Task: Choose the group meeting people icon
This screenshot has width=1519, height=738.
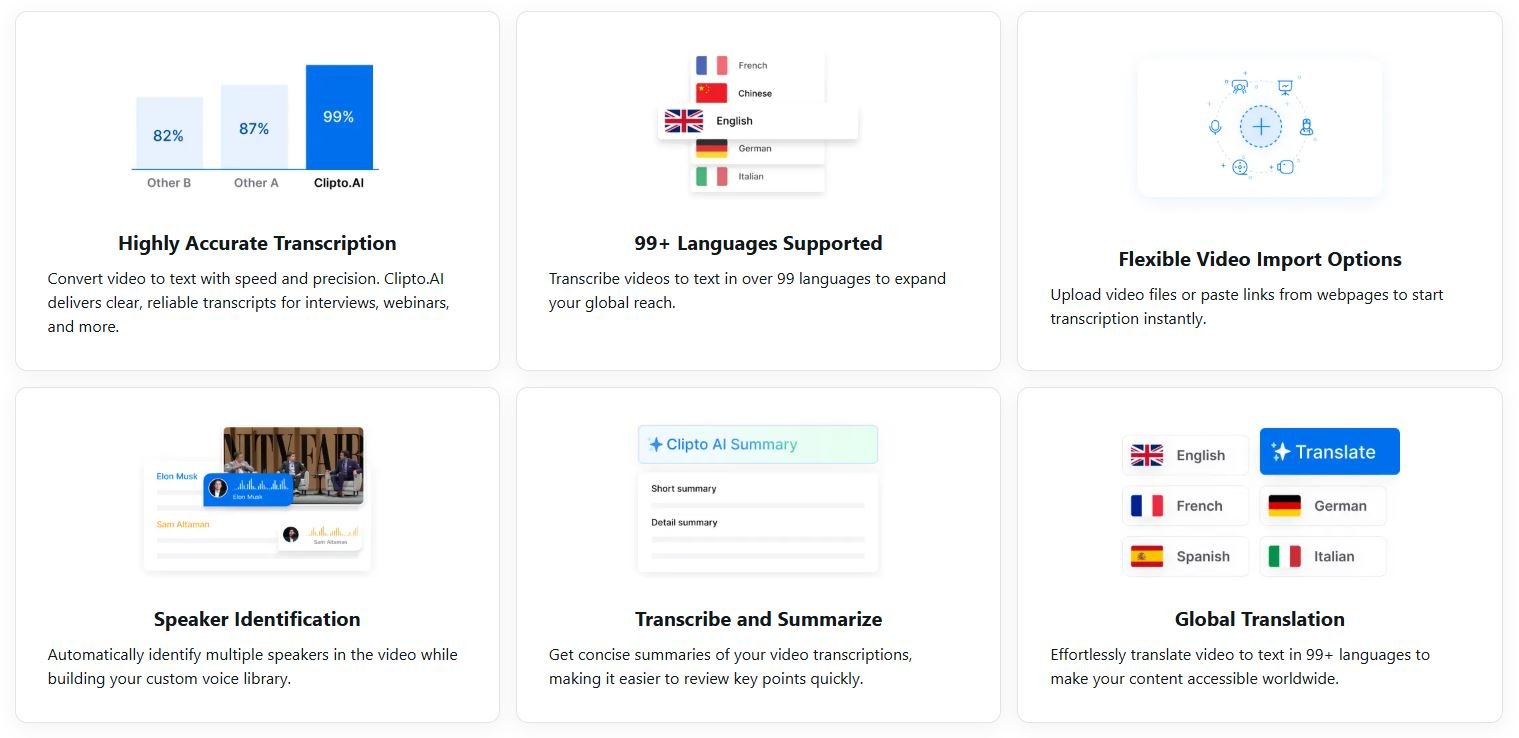Action: click(x=1240, y=87)
